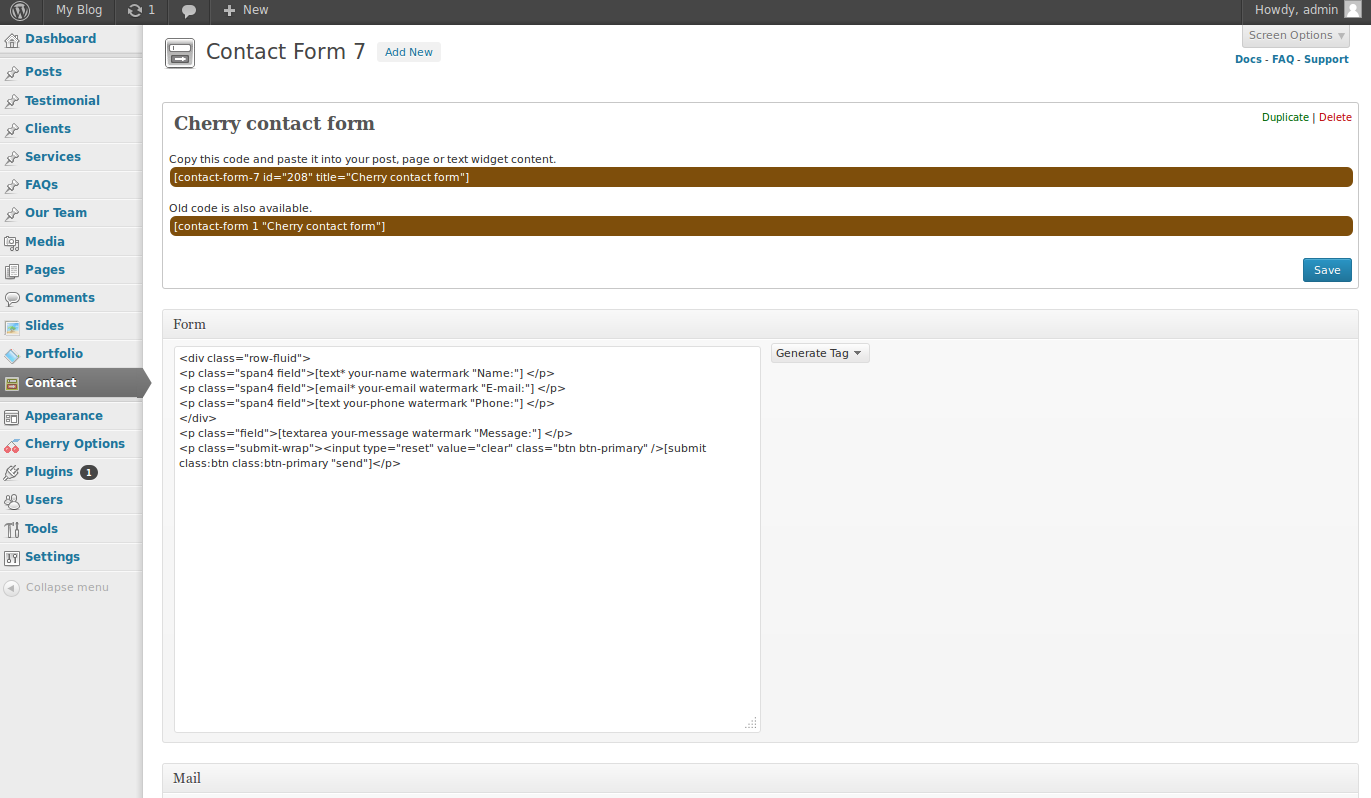
Task: Go to Pages in the sidebar
Action: pos(45,269)
